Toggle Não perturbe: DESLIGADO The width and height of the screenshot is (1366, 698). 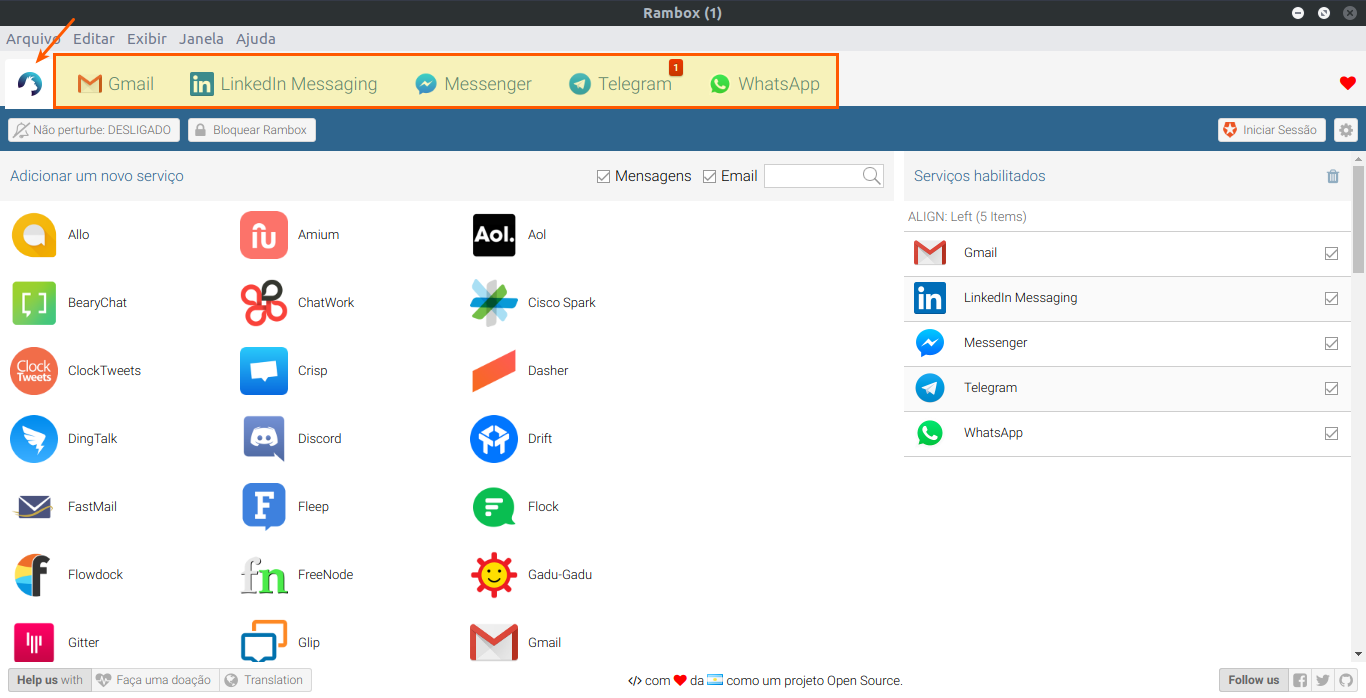point(95,130)
